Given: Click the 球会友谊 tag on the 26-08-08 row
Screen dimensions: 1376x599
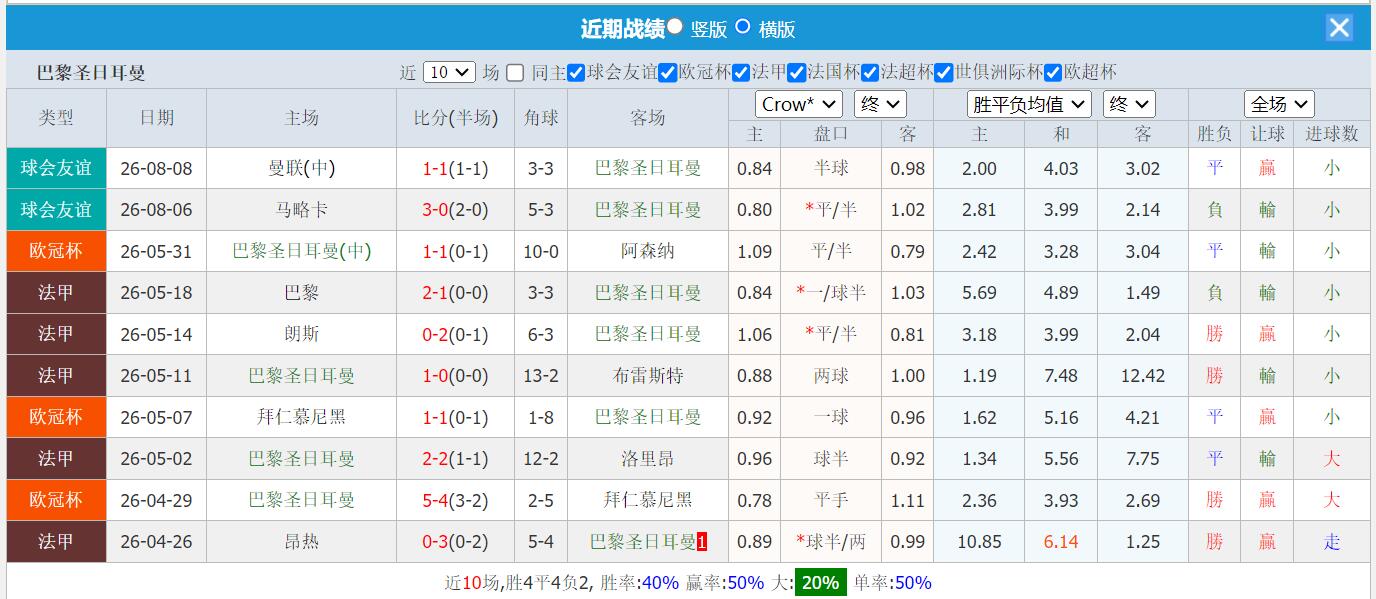Looking at the screenshot, I should click(56, 168).
